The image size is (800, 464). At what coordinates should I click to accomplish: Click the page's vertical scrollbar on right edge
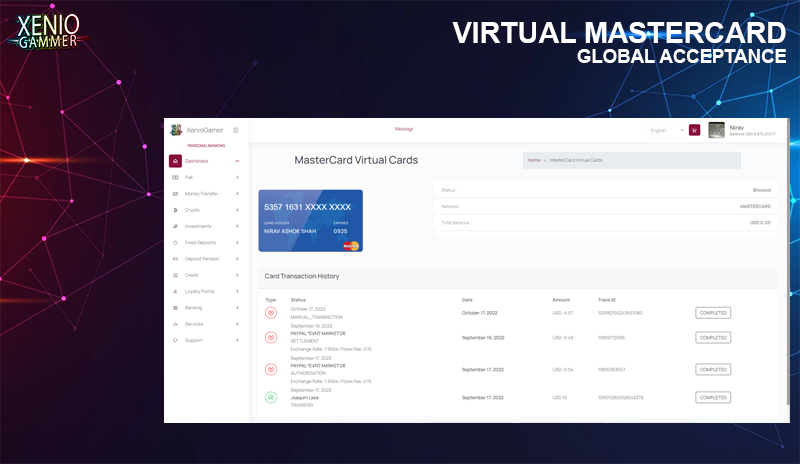tap(788, 263)
